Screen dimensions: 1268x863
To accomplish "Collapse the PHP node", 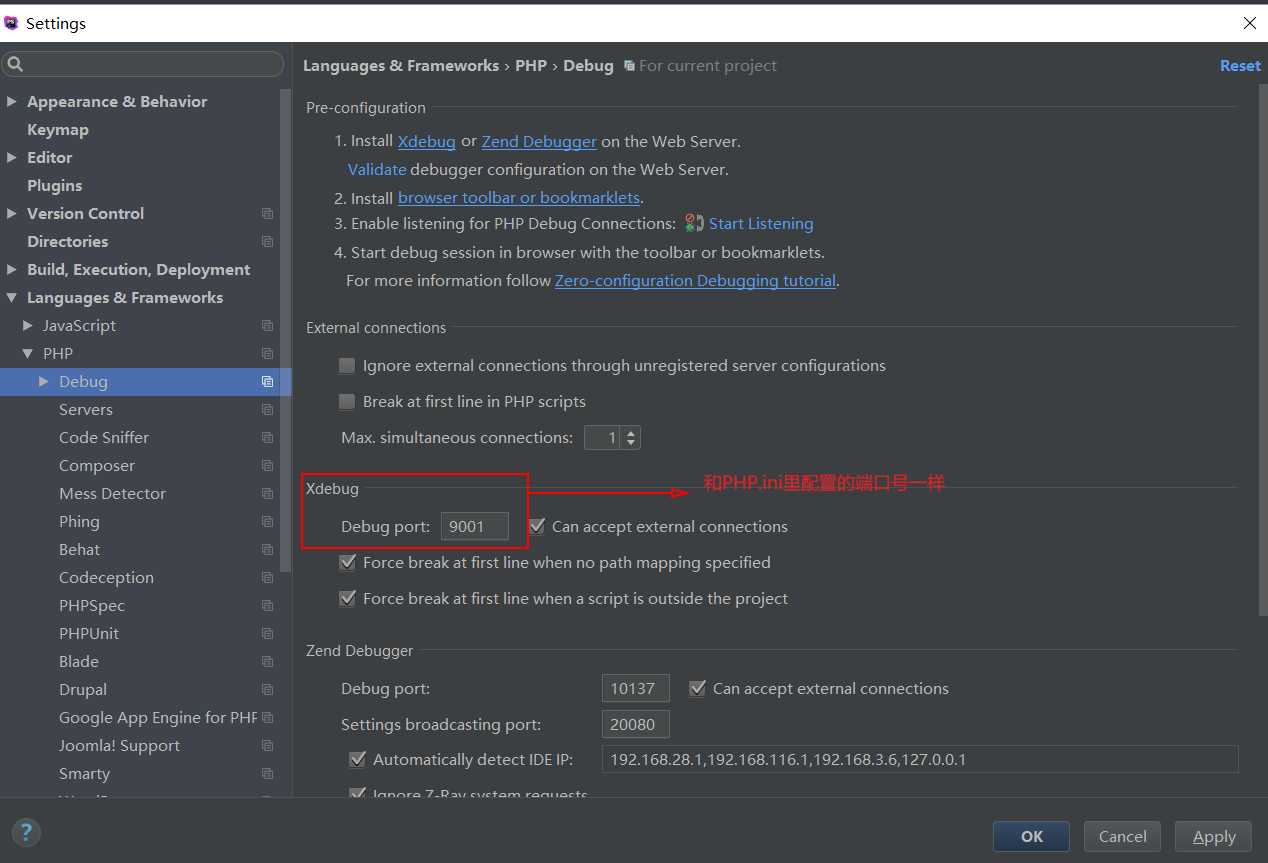I will pyautogui.click(x=28, y=353).
